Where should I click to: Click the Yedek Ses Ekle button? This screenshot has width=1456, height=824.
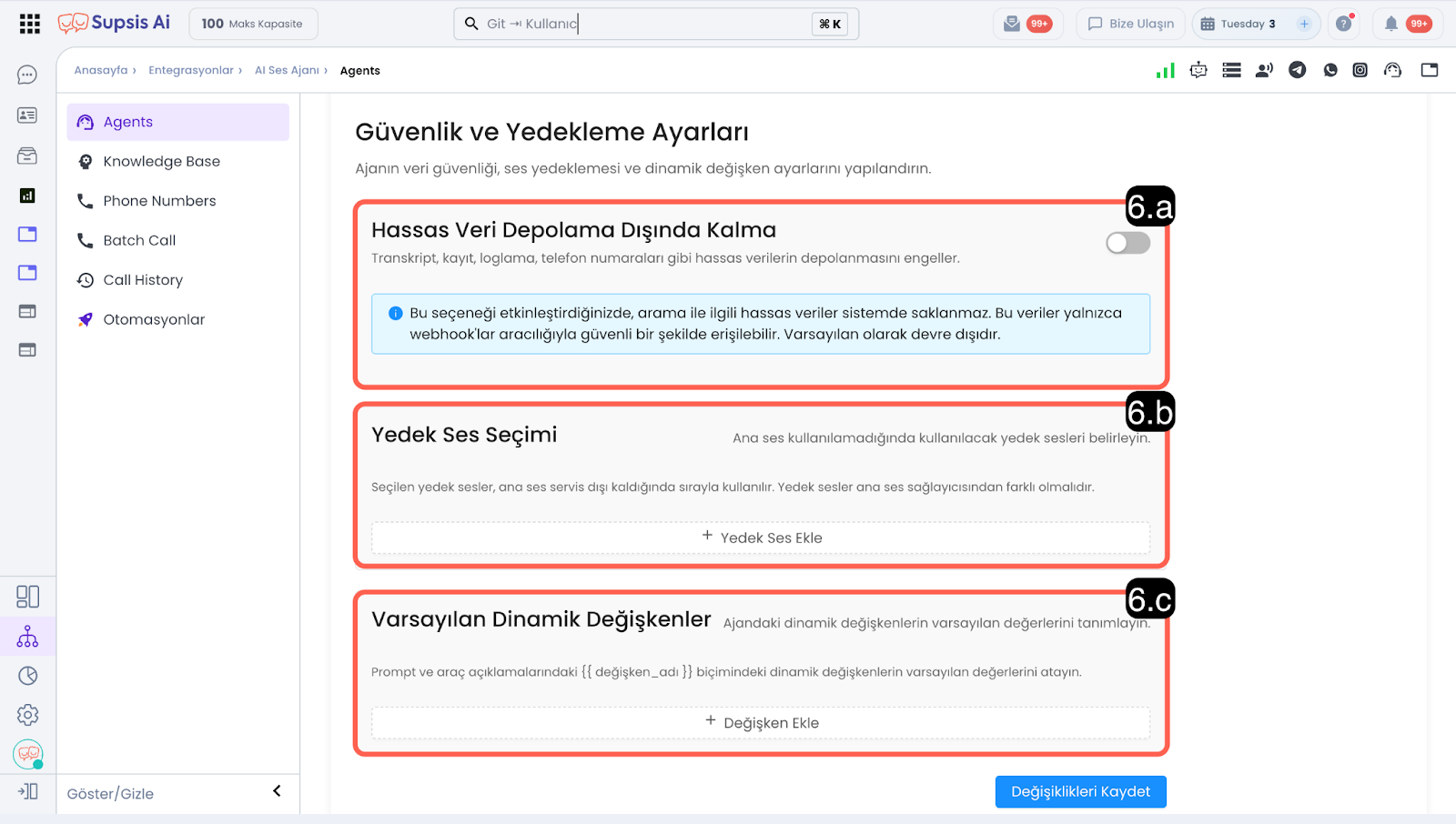(x=761, y=538)
